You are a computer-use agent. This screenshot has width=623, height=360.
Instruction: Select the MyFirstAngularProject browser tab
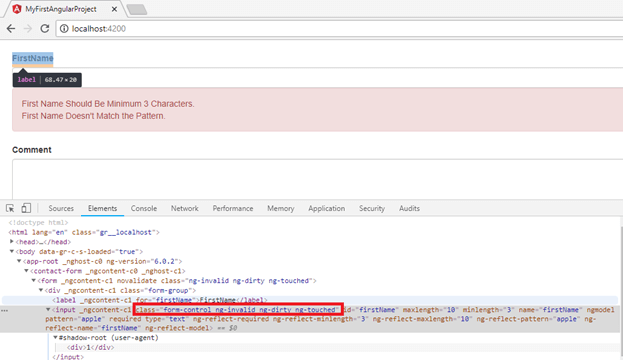point(66,9)
